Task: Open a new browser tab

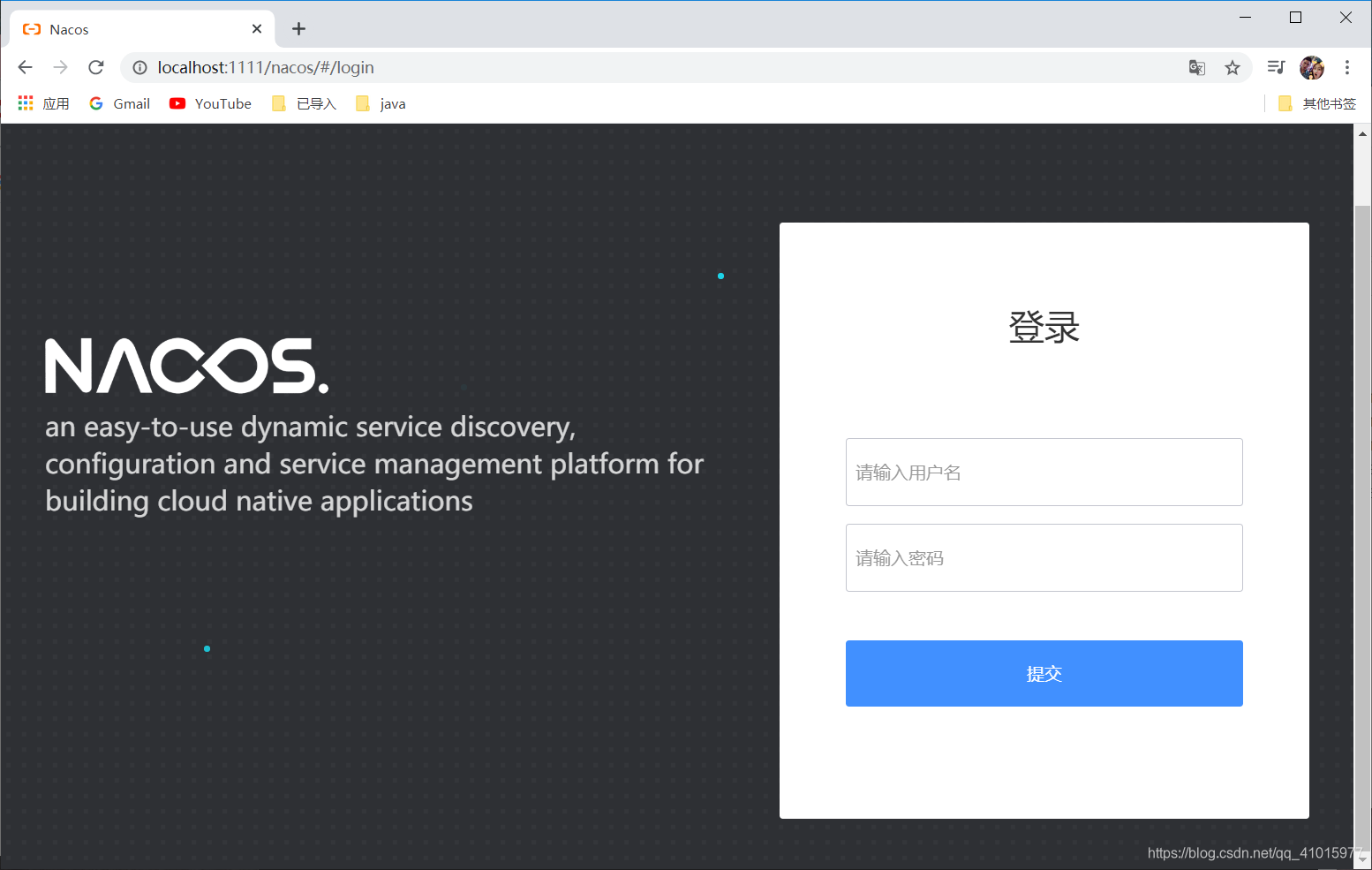Action: tap(299, 29)
